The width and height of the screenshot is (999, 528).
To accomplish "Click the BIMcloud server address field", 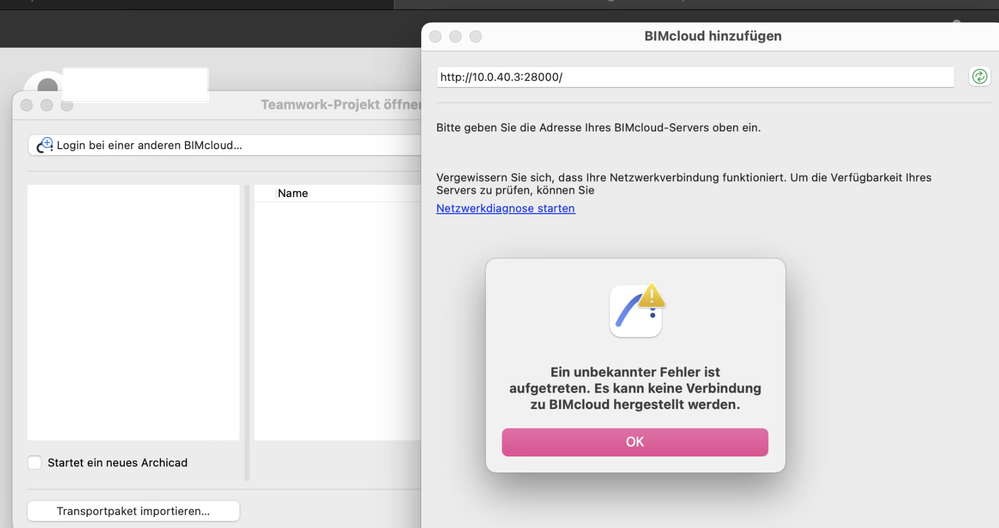I will 695,77.
